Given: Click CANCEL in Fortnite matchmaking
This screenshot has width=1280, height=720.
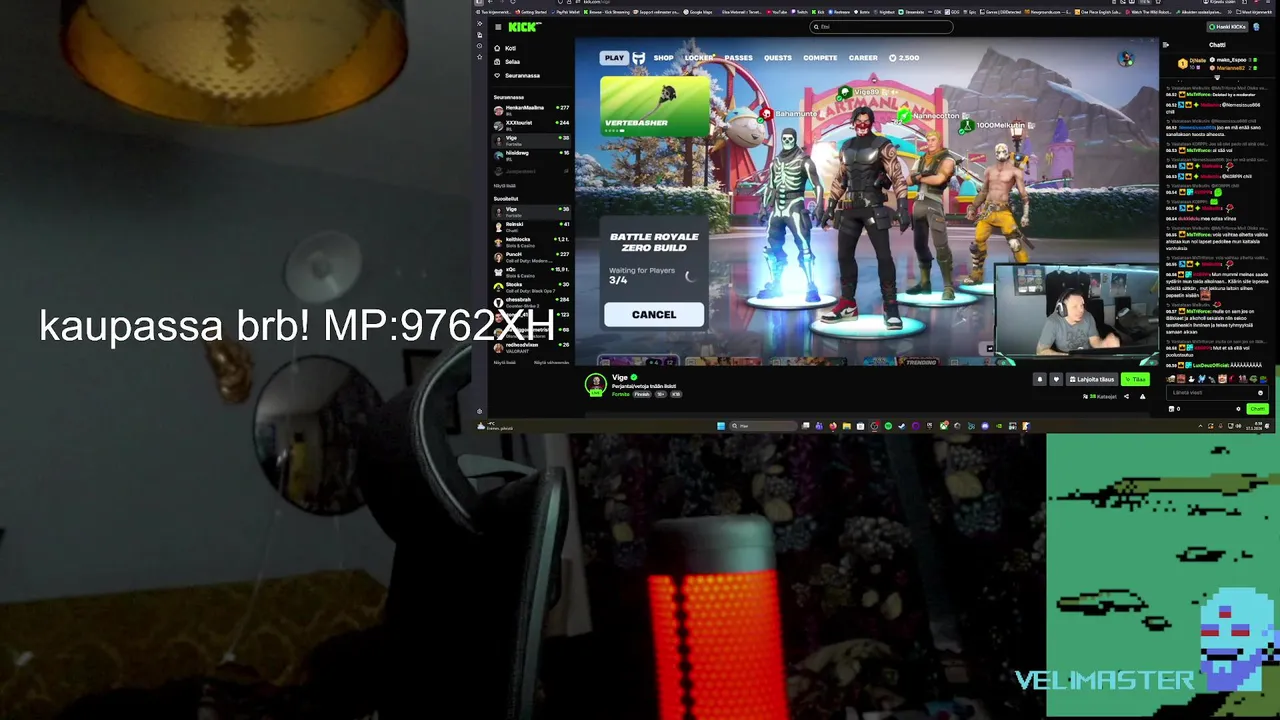Looking at the screenshot, I should [x=654, y=314].
